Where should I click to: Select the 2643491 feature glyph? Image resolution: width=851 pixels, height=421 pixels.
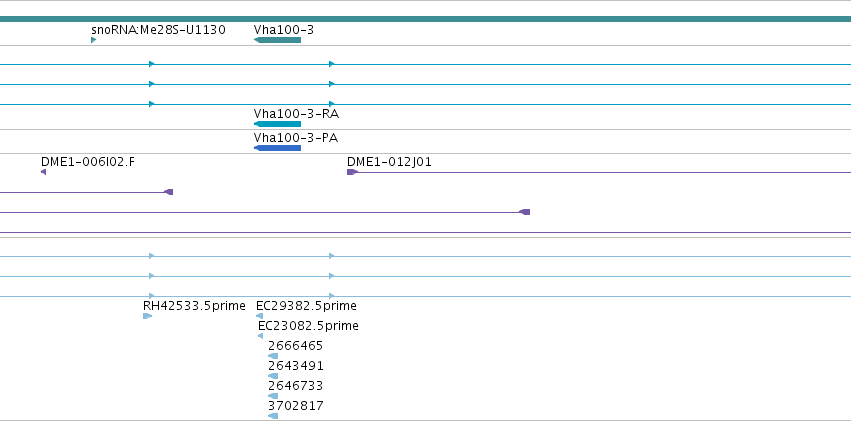(273, 377)
